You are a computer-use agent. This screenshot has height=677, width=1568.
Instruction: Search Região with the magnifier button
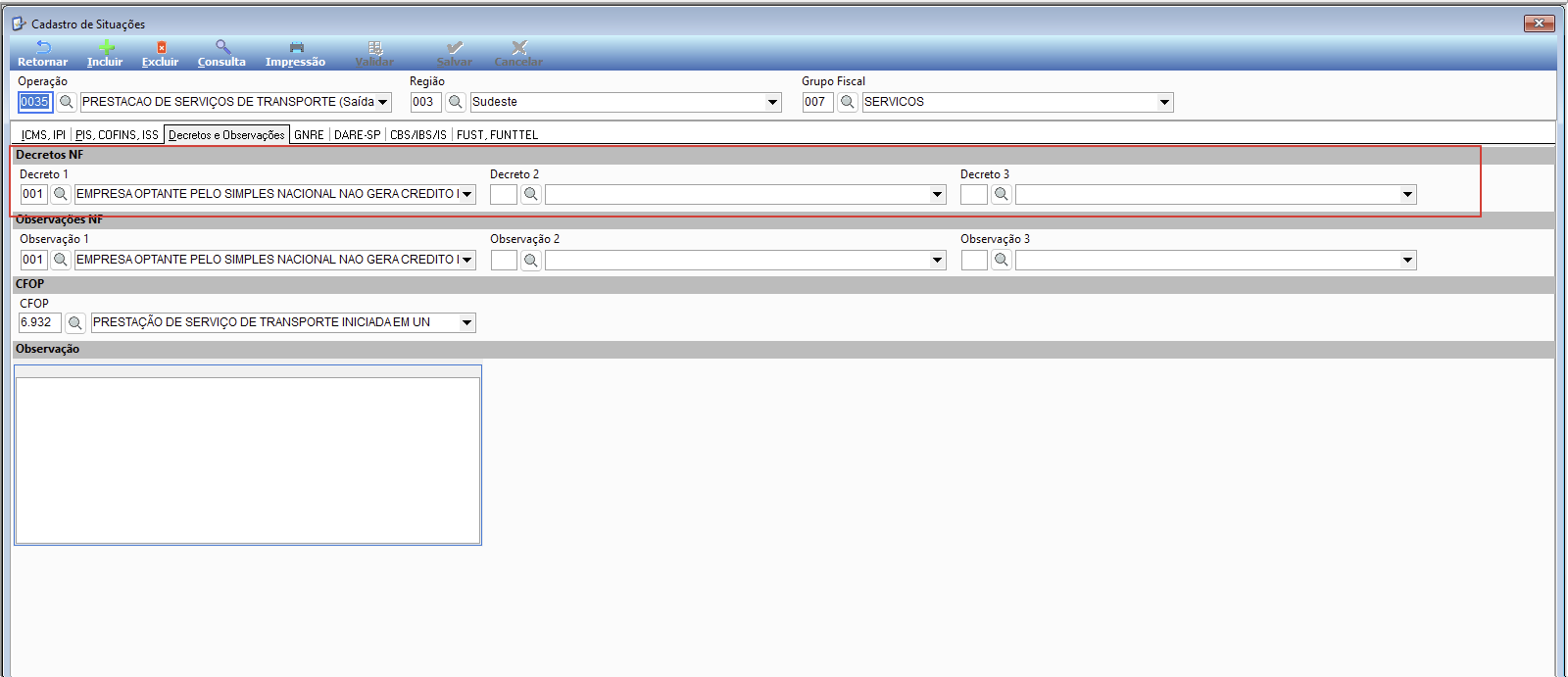(x=456, y=102)
